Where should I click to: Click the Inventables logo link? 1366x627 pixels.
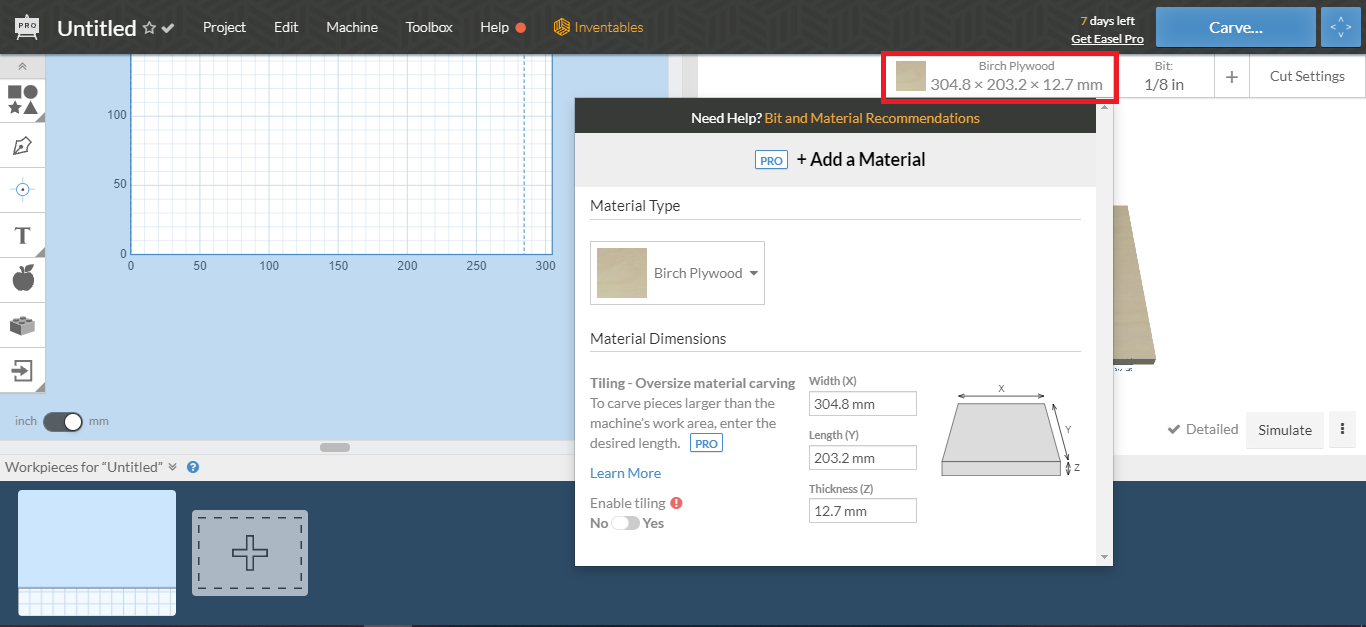[x=598, y=27]
